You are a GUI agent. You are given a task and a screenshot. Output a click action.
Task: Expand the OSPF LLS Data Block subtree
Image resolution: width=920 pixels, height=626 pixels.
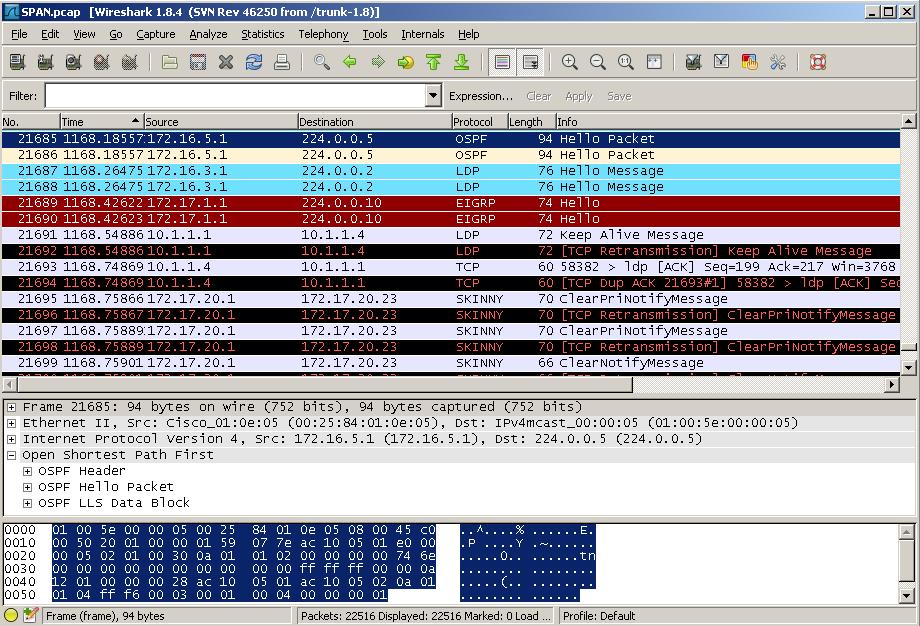tap(27, 503)
